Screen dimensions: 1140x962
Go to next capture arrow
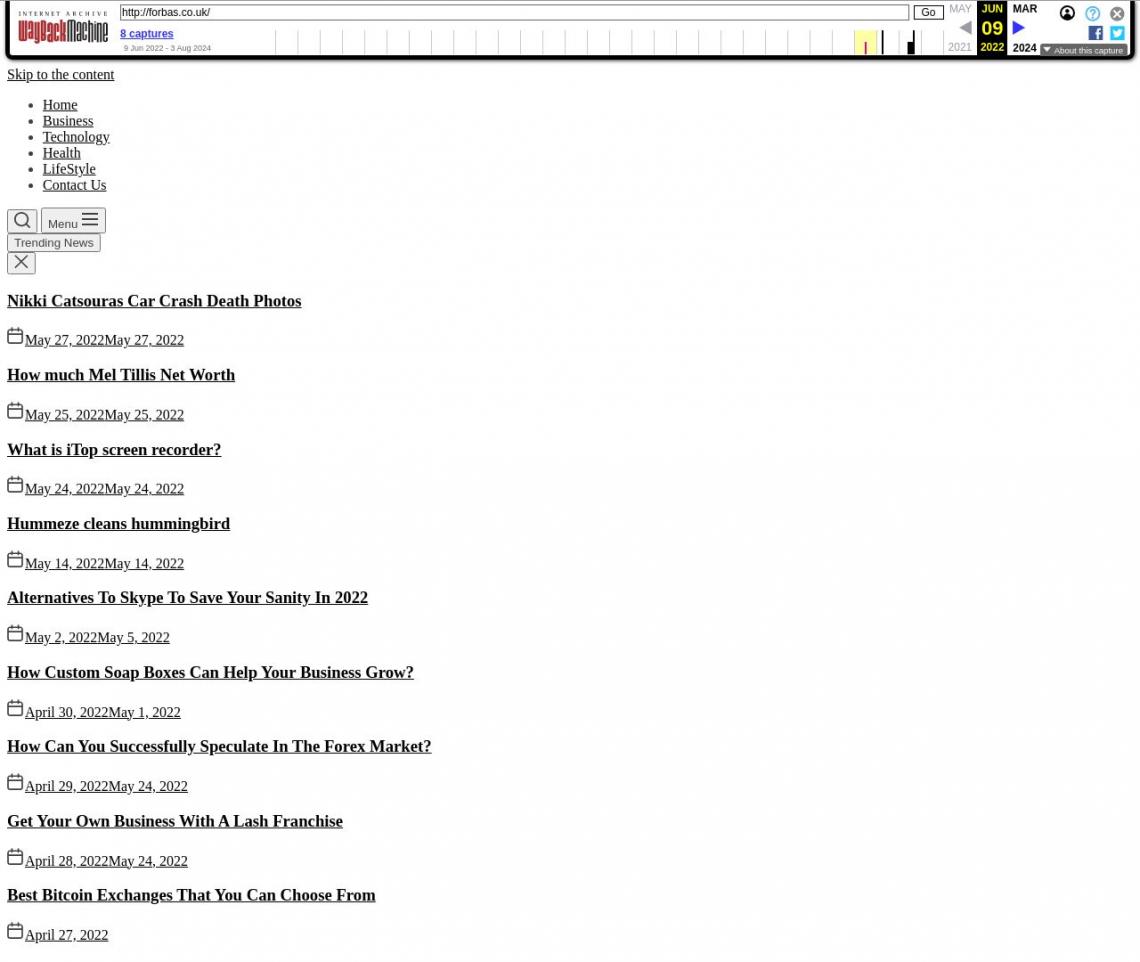pyautogui.click(x=1018, y=28)
